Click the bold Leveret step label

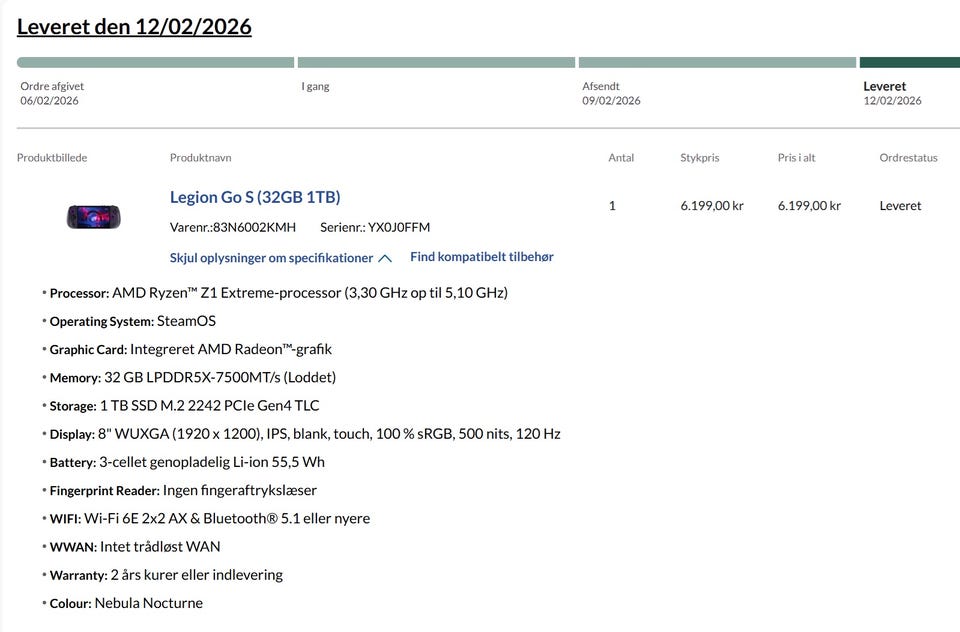click(x=885, y=86)
